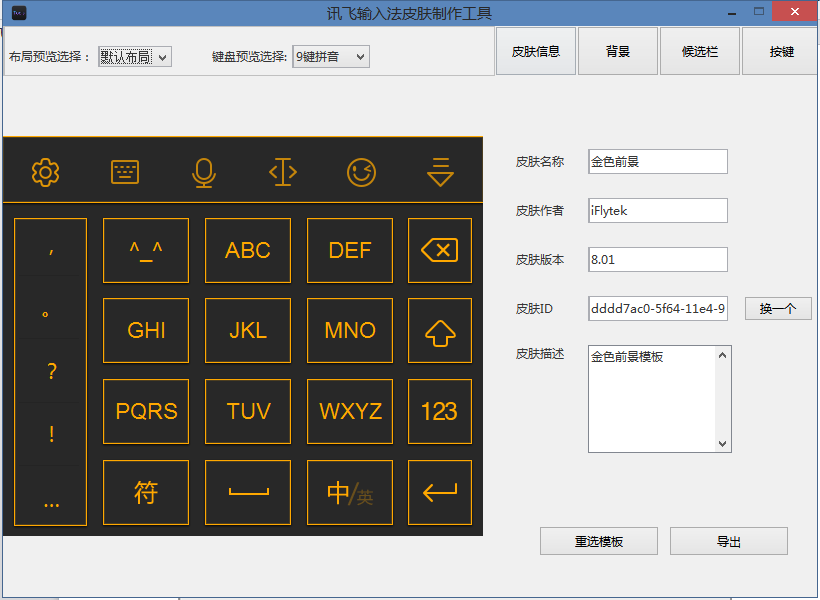Click the exclamation mark key
The width and height of the screenshot is (820, 600).
click(51, 434)
